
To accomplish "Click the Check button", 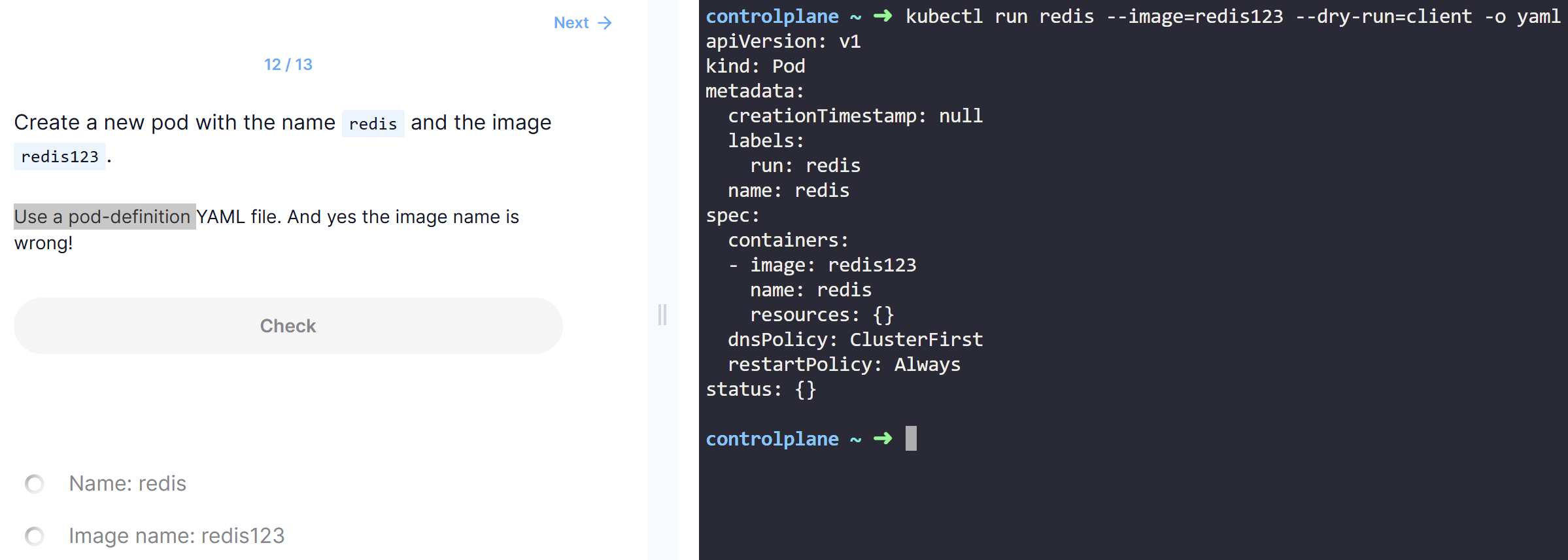I will [288, 326].
